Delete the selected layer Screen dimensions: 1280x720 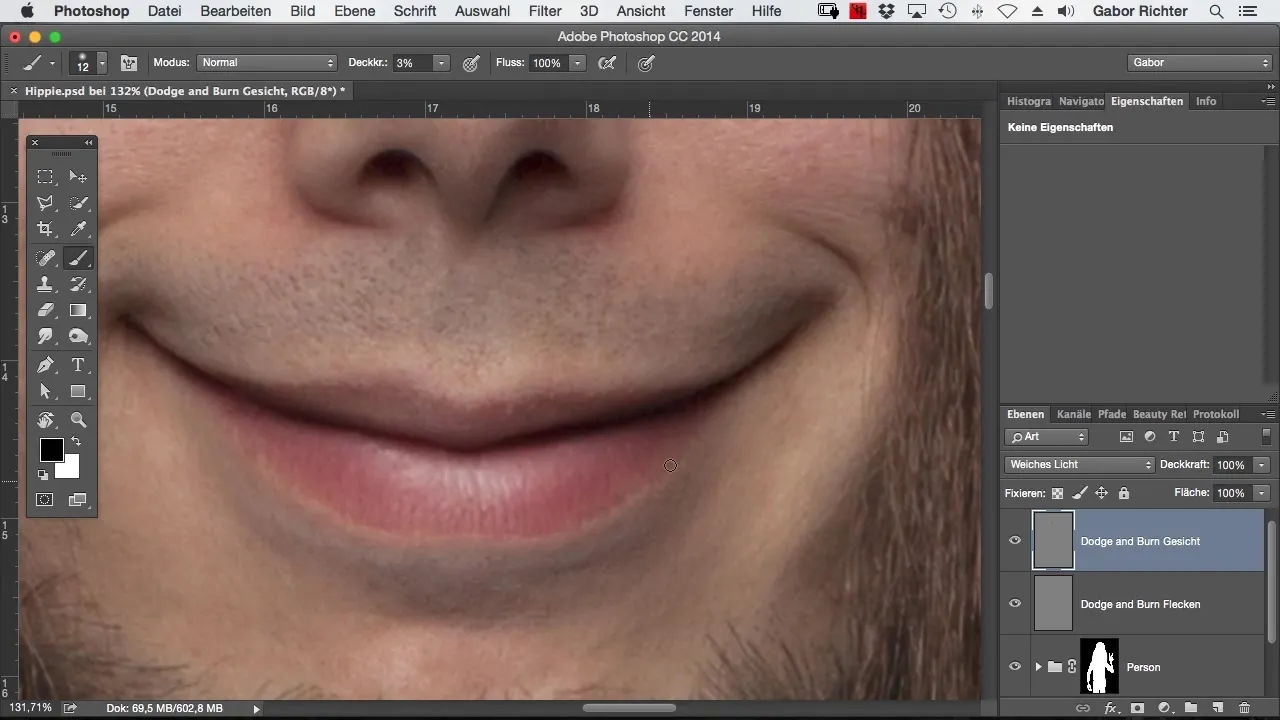[1244, 708]
